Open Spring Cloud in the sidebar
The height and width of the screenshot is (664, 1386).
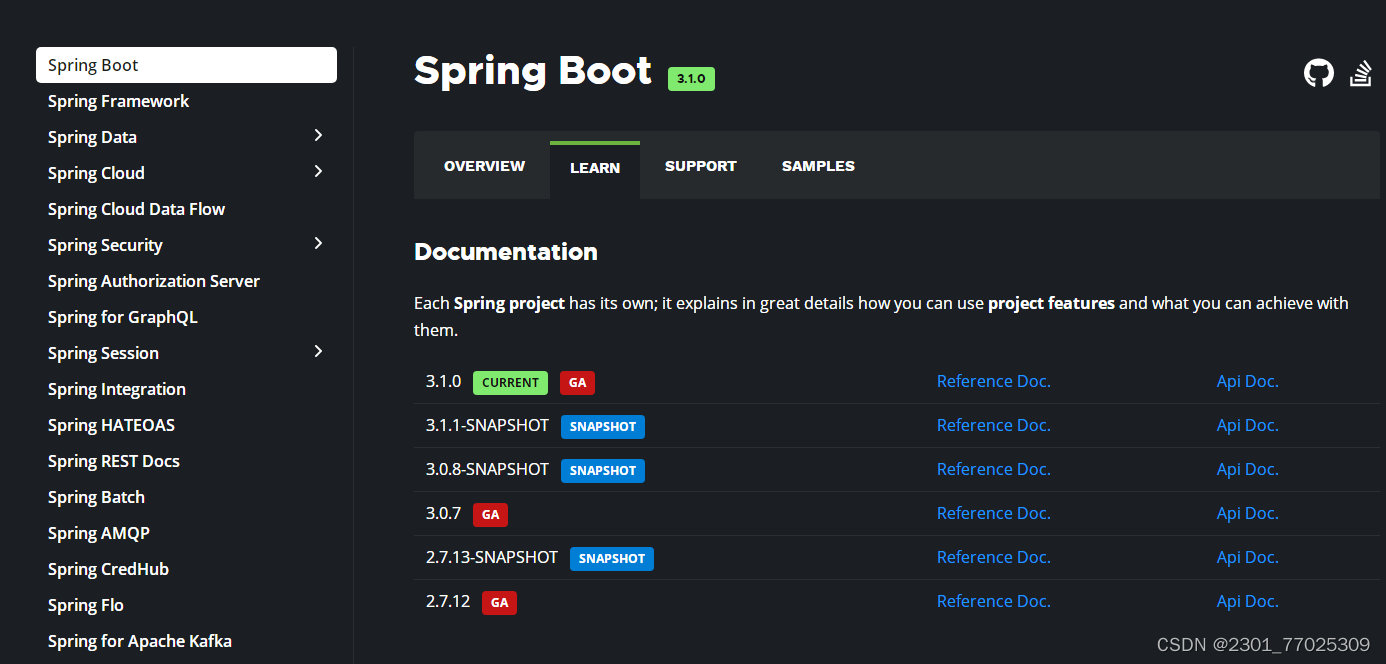pos(96,173)
